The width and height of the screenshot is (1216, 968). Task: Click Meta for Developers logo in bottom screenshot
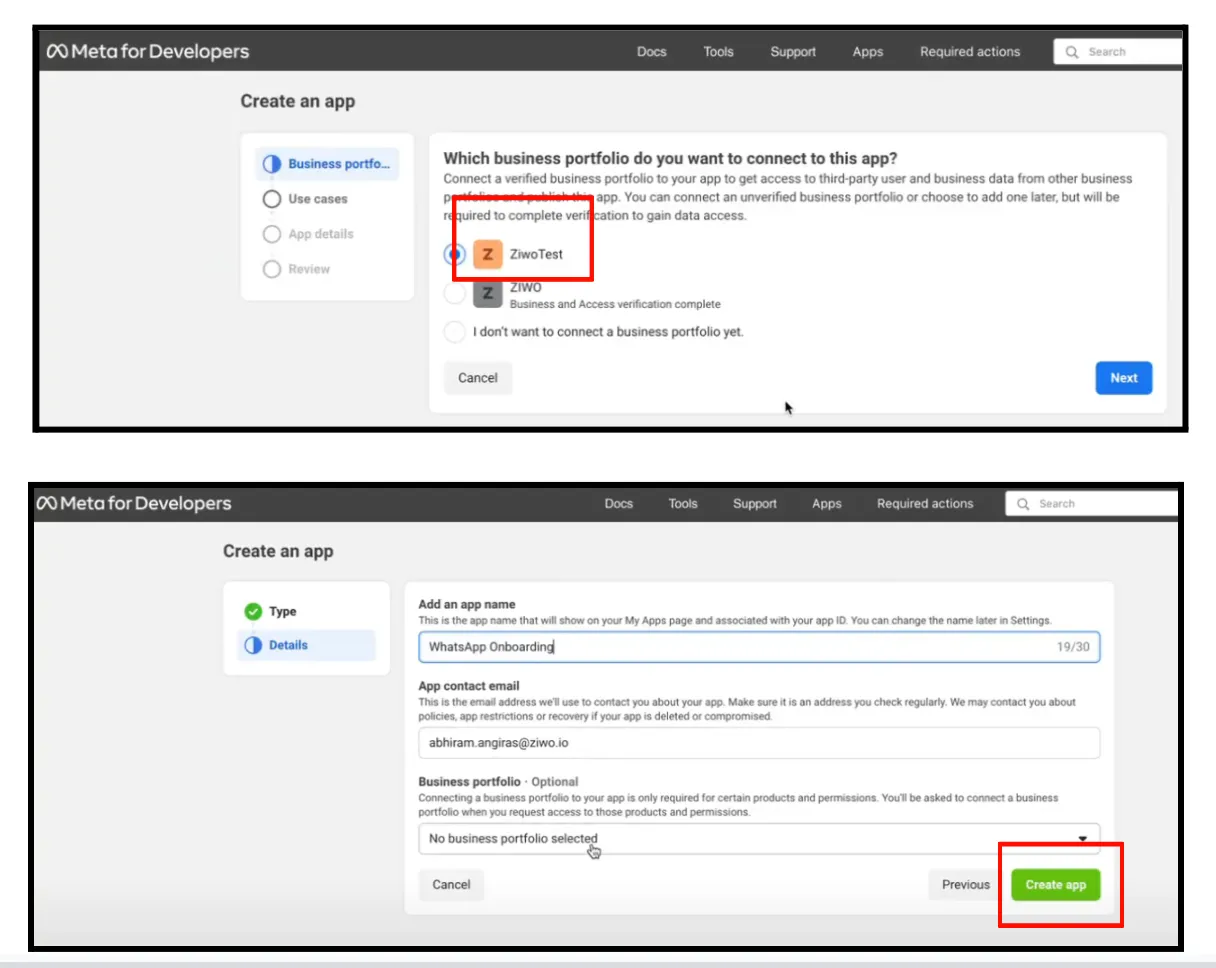(134, 503)
